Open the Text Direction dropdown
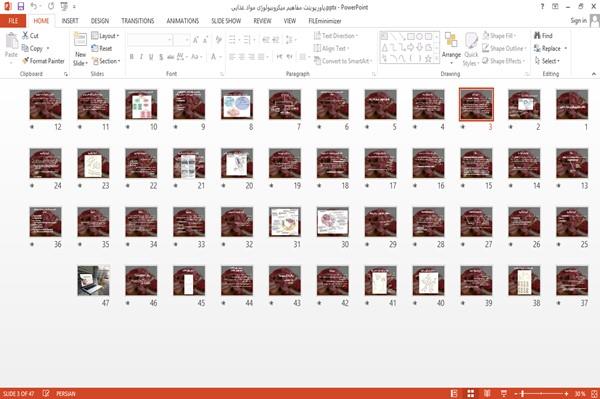 (x=336, y=36)
